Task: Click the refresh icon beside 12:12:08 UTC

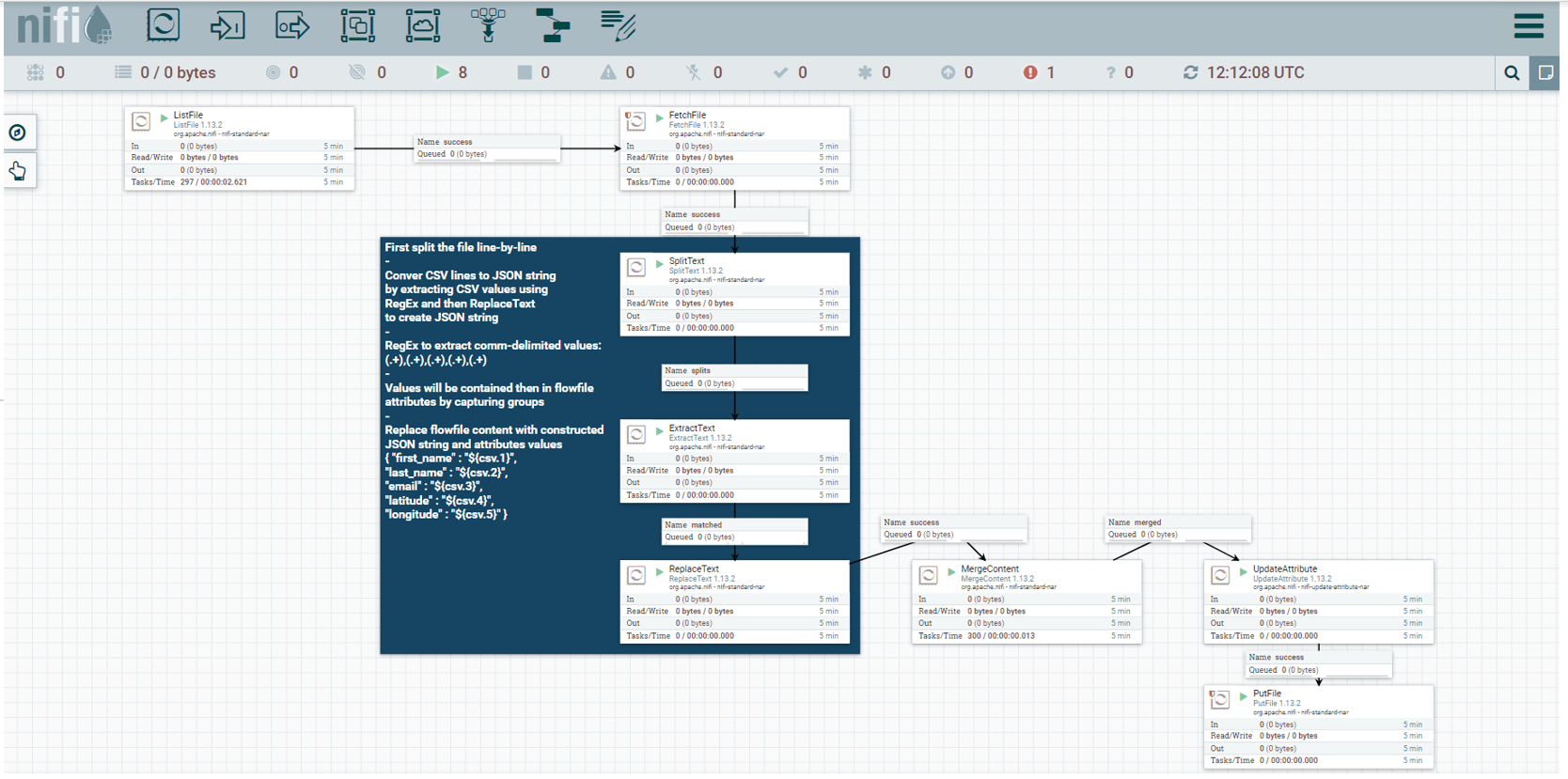Action: (x=1190, y=72)
